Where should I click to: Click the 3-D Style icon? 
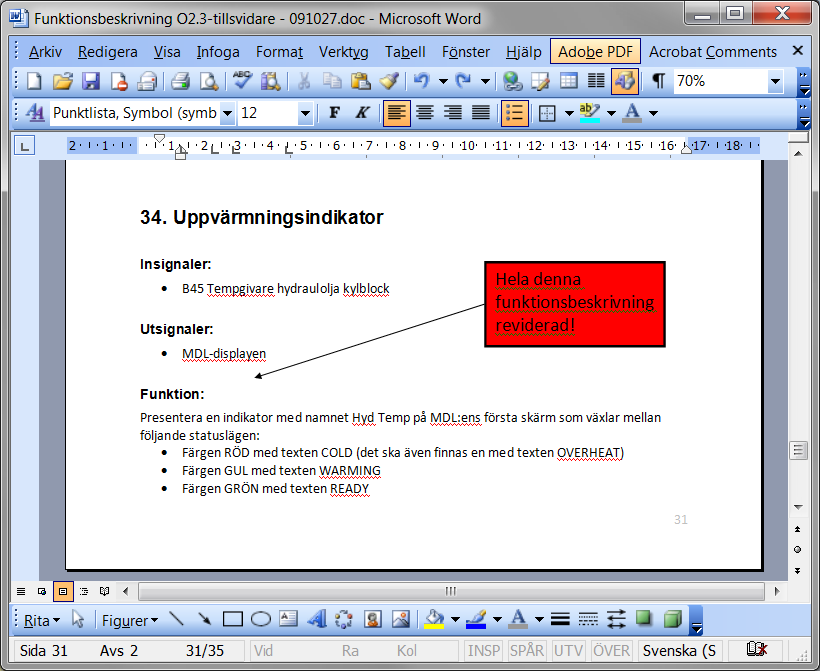673,620
